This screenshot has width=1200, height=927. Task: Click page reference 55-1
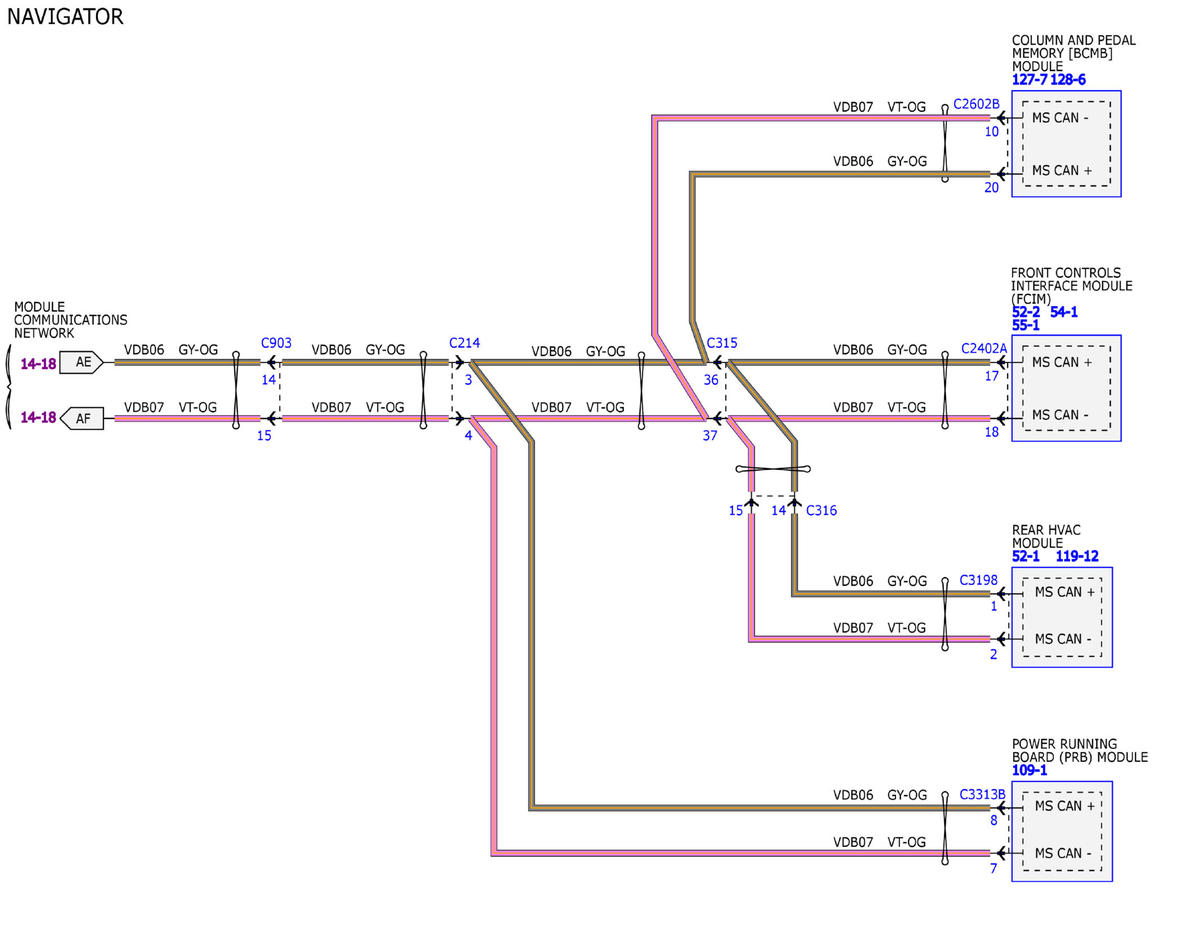coord(1026,325)
